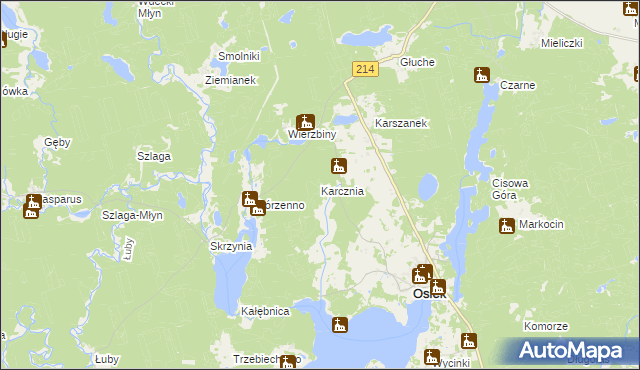Screen dimensions: 640x370
Task: Select the church marker beside road south of Osiek
Action: pos(469,341)
